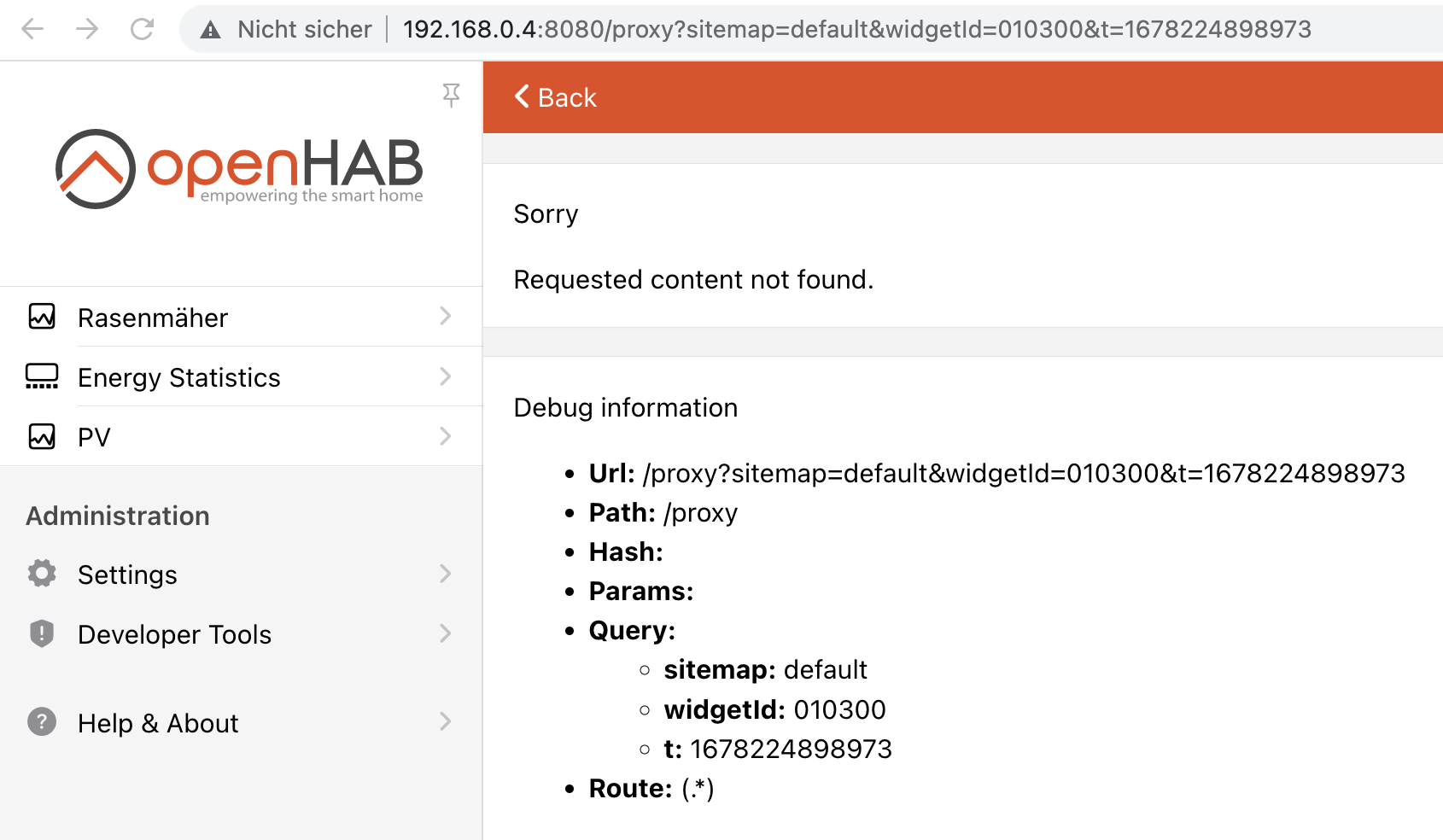This screenshot has height=840, width=1443.
Task: Open Help & About
Action: (x=157, y=722)
